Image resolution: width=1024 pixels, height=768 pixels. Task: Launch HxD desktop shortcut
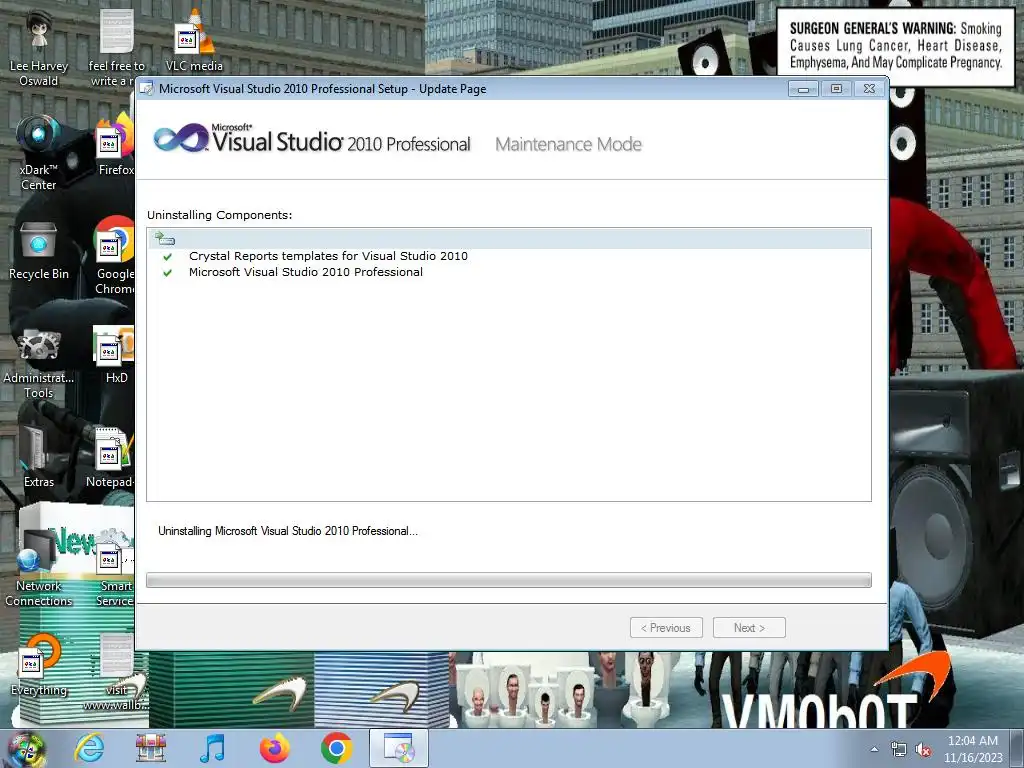tap(115, 355)
